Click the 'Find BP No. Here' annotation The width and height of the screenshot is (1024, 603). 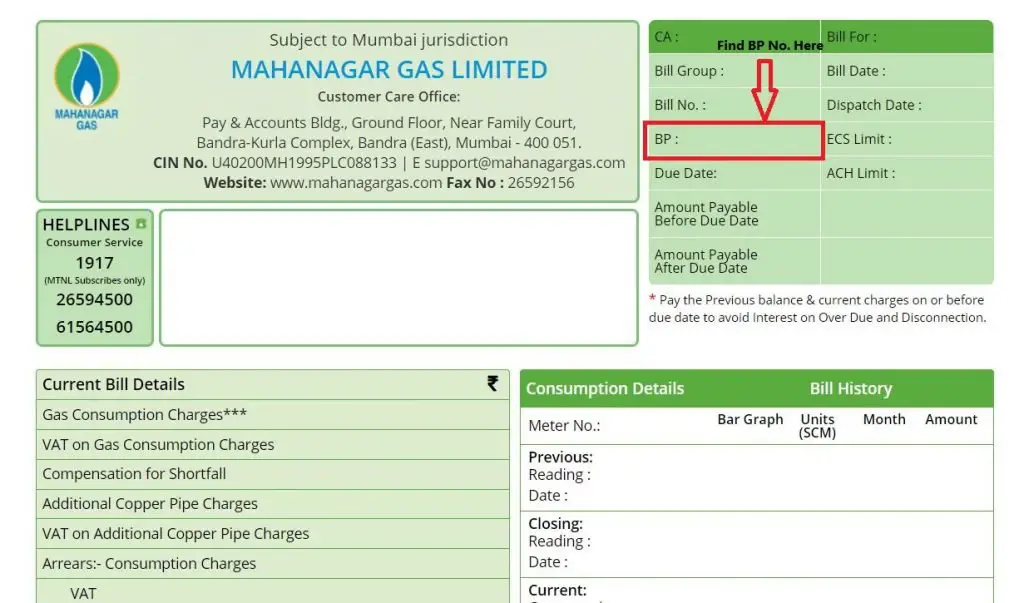click(769, 46)
